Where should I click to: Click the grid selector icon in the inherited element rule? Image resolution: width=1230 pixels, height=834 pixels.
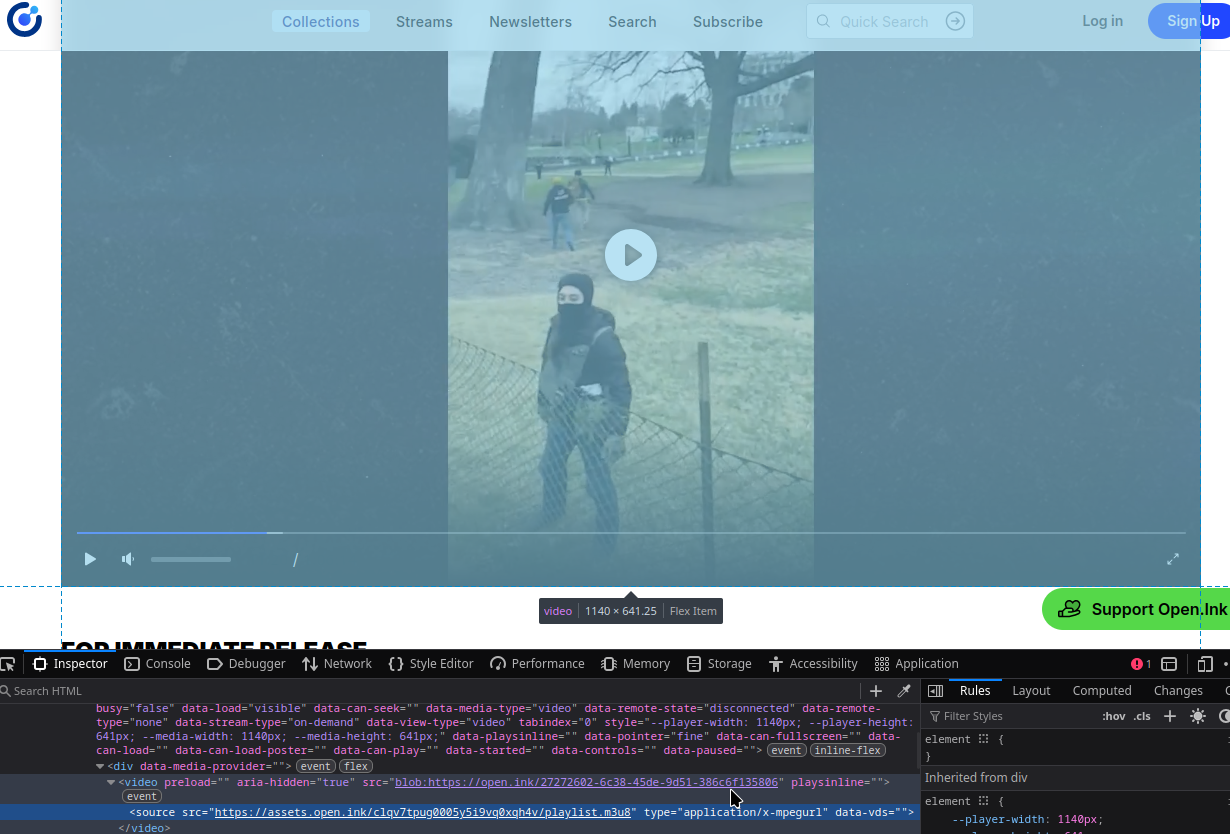[983, 801]
